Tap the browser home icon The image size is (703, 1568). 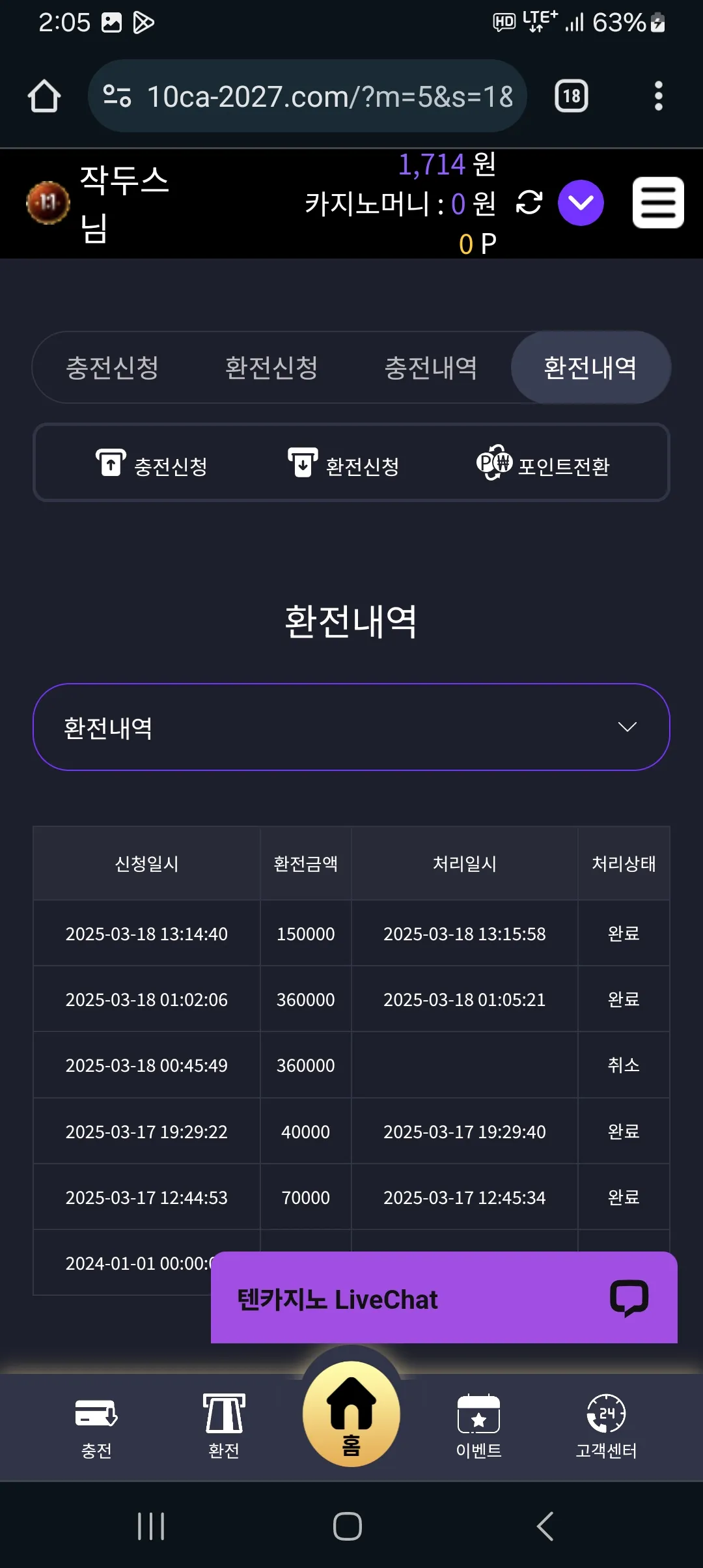click(x=44, y=96)
